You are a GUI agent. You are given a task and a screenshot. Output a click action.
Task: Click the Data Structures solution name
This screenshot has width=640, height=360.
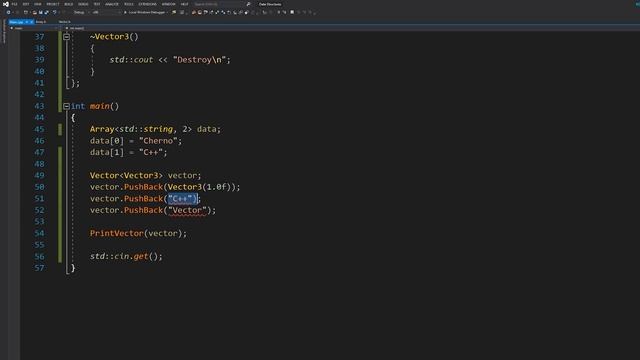click(x=270, y=4)
